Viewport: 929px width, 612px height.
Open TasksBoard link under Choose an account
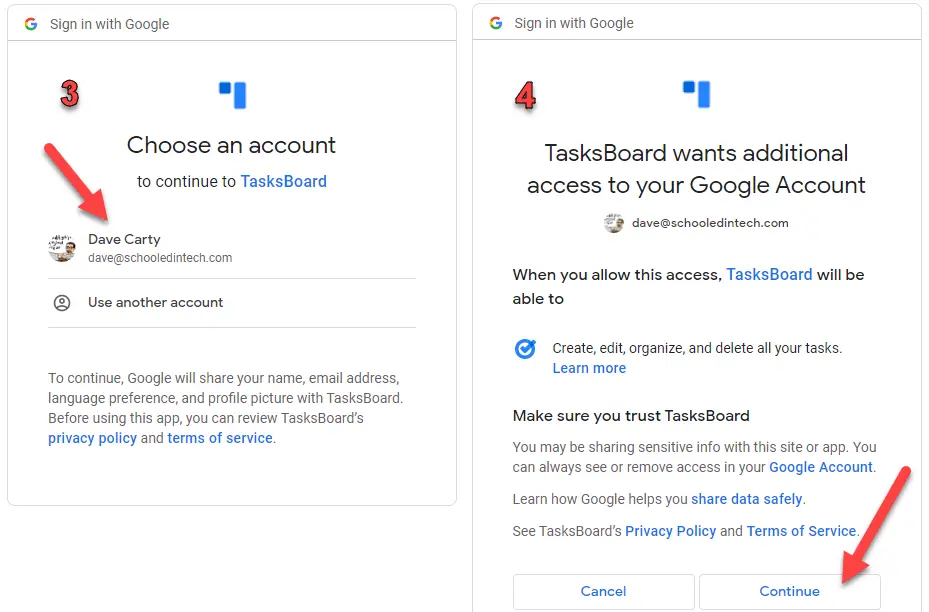(x=283, y=181)
